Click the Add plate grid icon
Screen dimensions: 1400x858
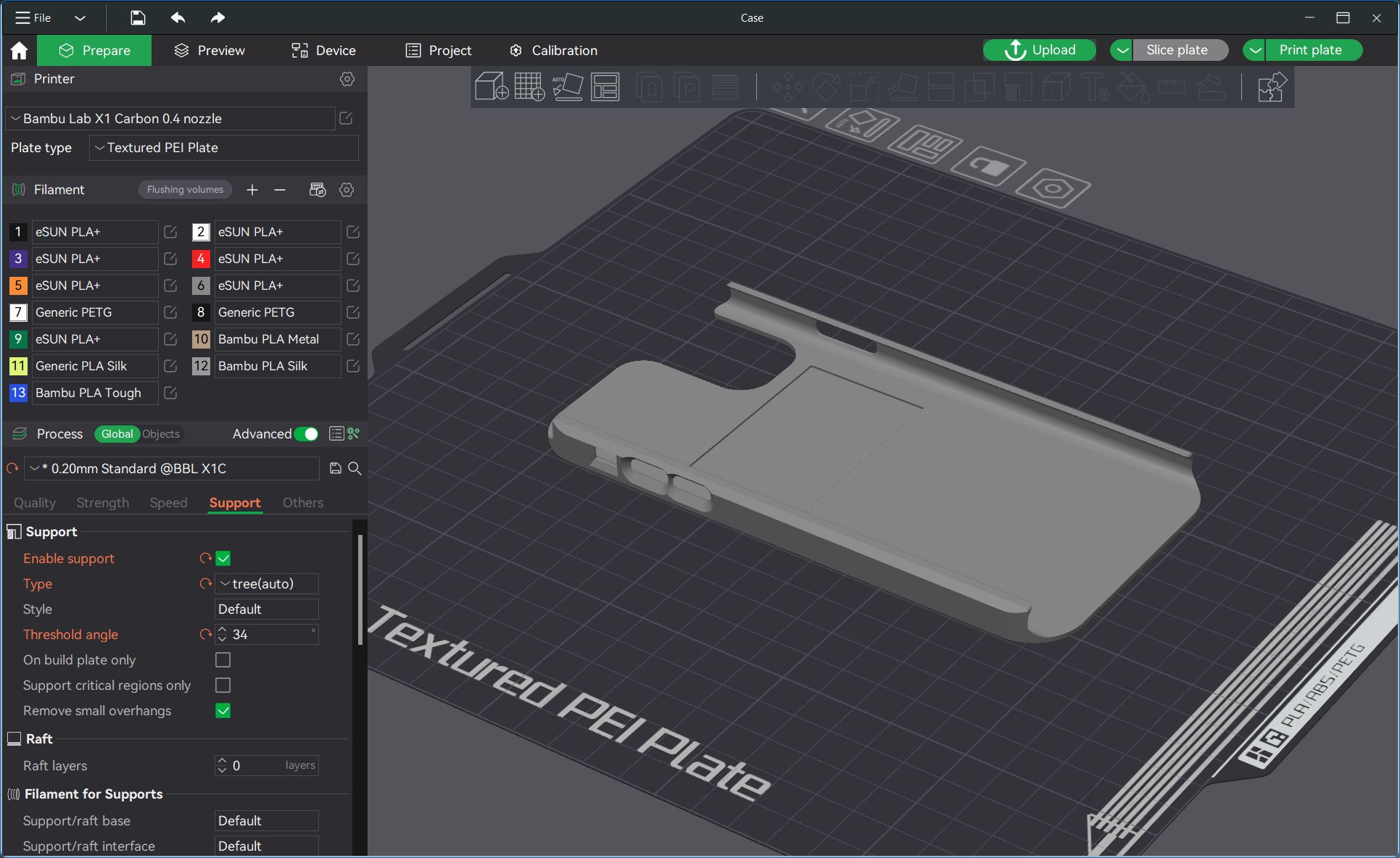coord(529,87)
